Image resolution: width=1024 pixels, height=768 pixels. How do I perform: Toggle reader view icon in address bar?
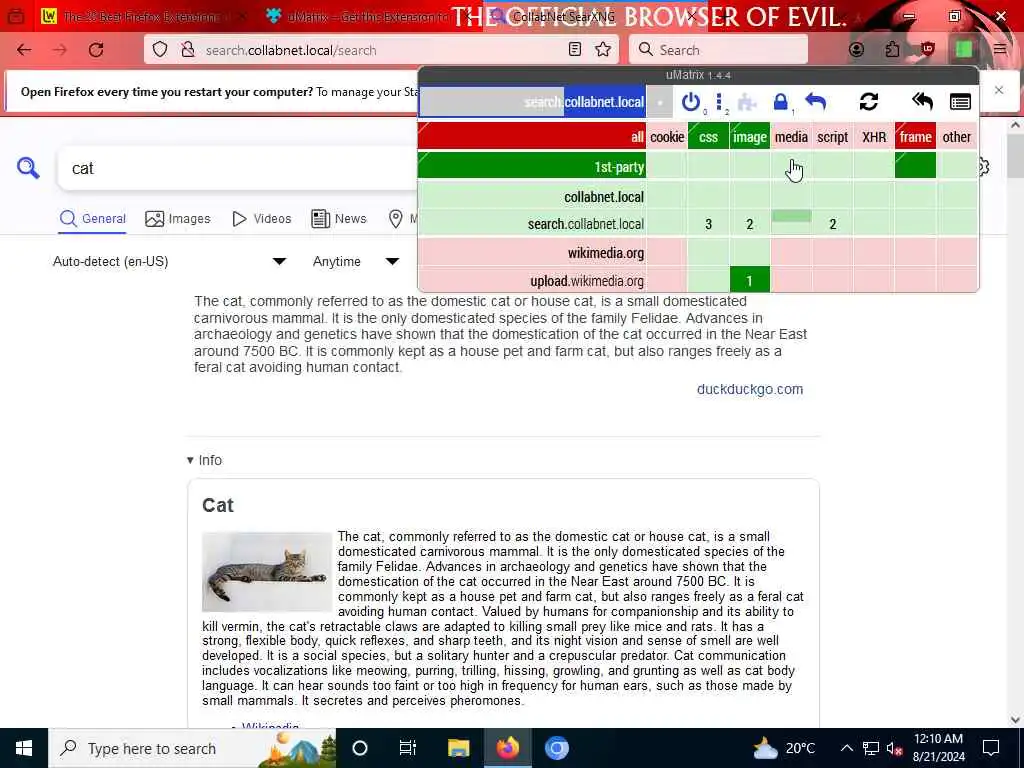[x=575, y=50]
